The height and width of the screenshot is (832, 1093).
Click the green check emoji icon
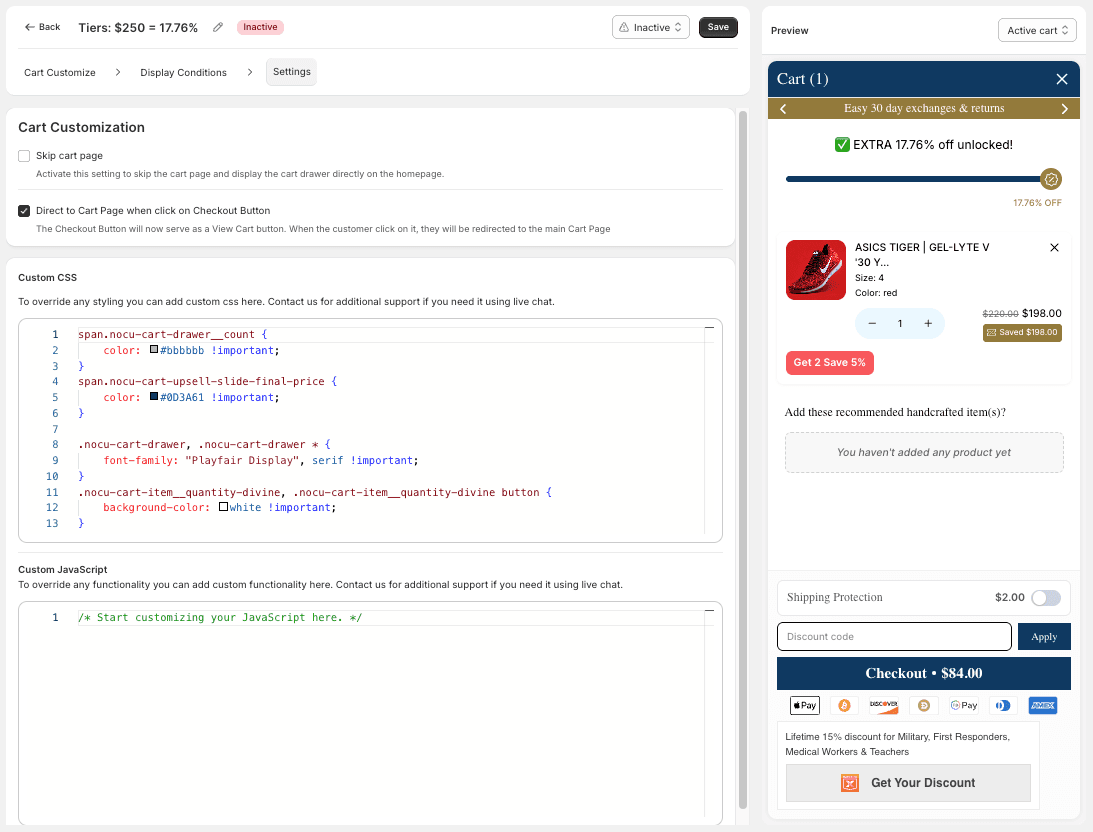point(842,144)
